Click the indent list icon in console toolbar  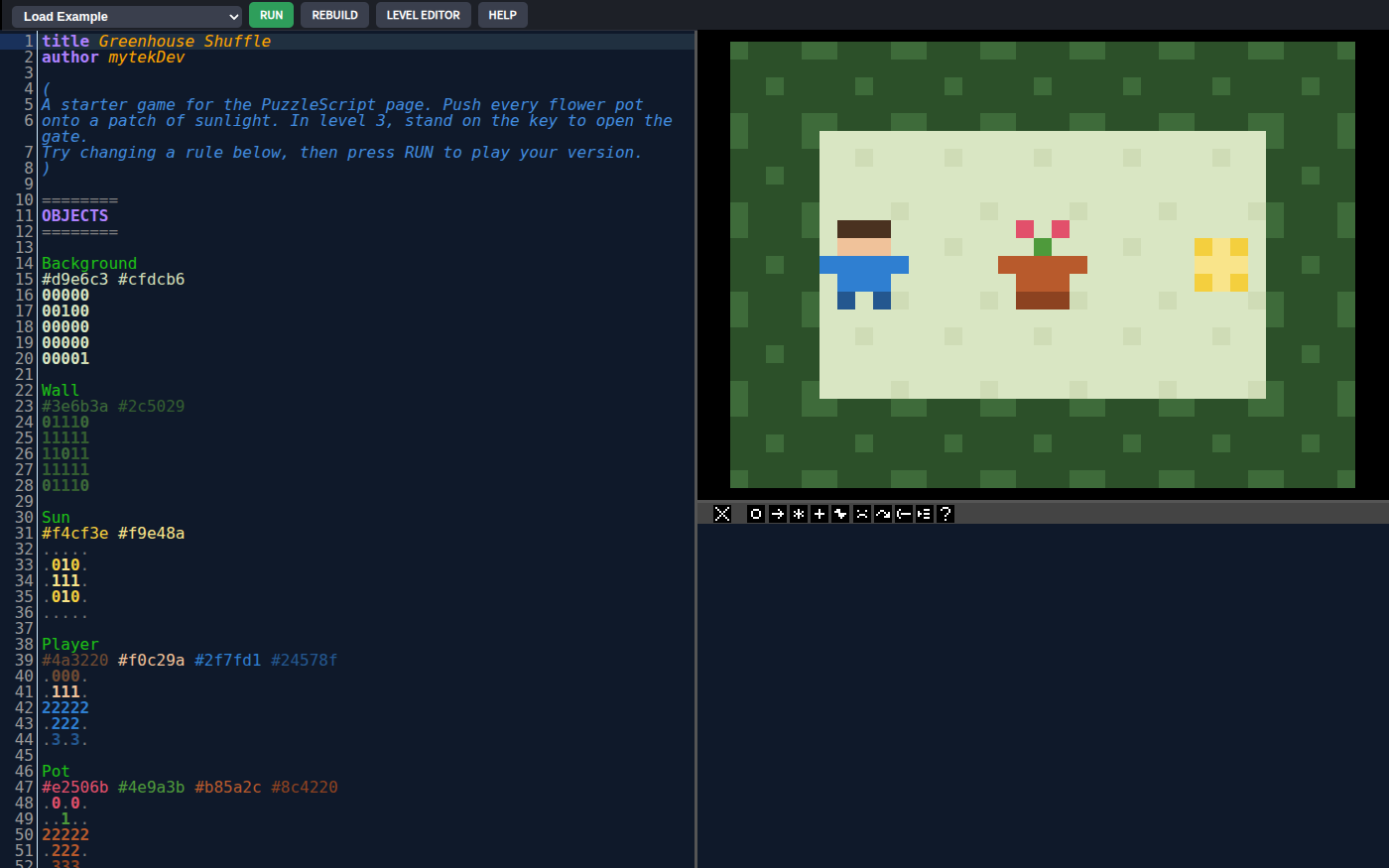(x=925, y=514)
